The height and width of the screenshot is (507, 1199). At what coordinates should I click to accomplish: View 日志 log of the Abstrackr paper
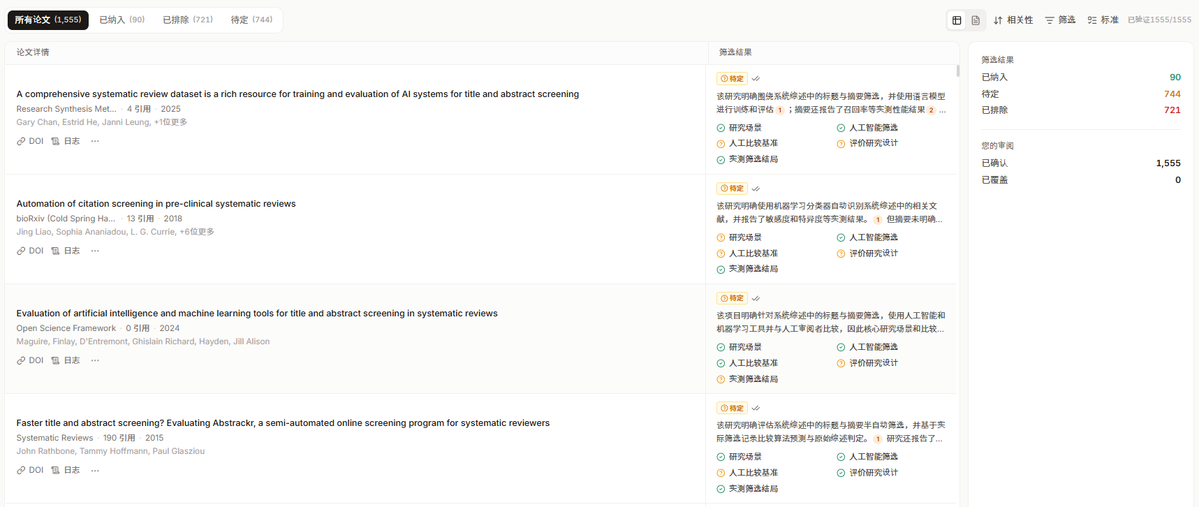[66, 470]
